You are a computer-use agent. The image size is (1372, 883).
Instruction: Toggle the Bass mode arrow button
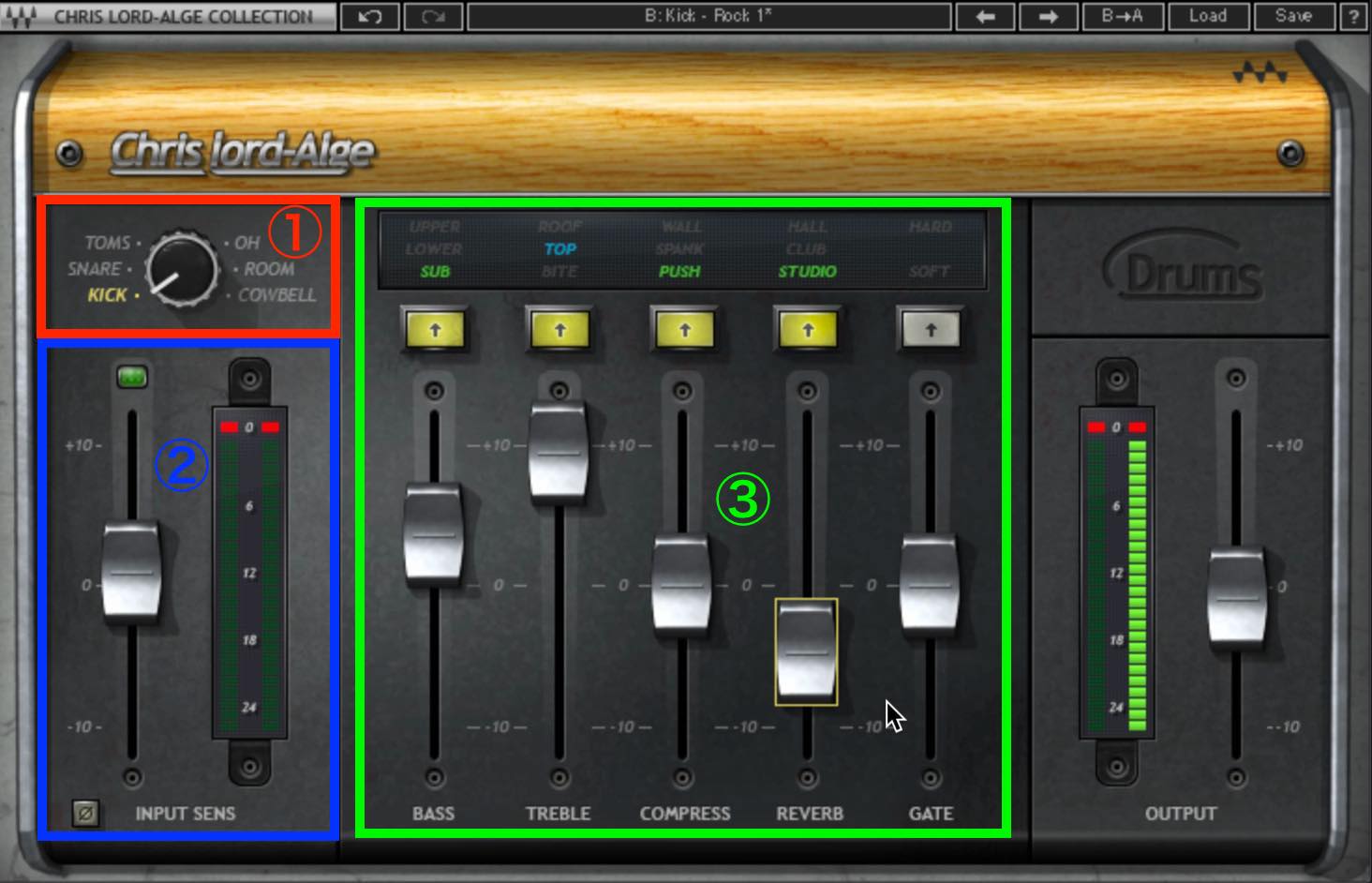435,330
